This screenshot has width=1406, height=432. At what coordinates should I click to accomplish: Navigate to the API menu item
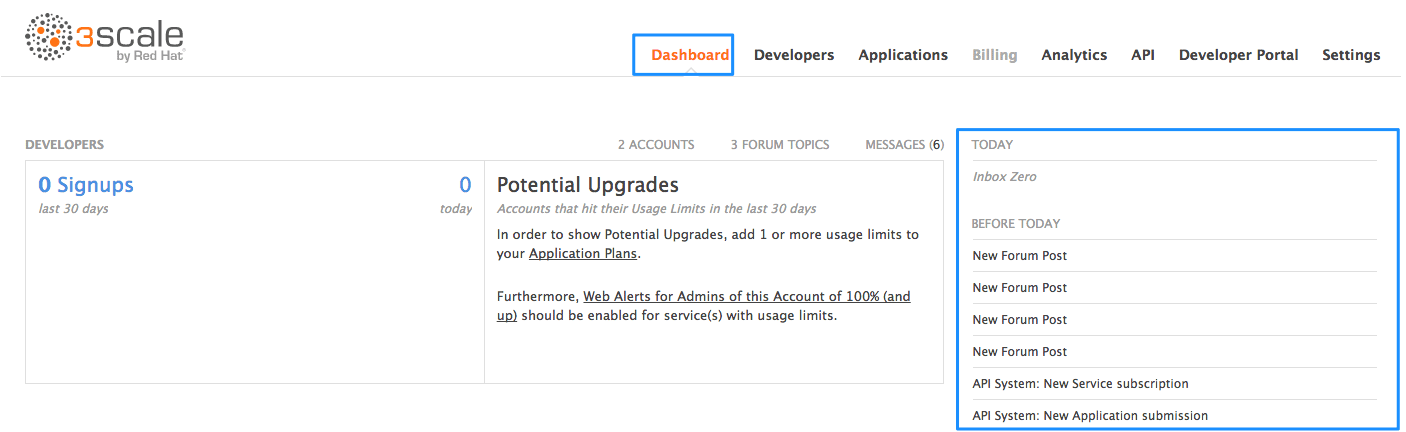(1142, 55)
